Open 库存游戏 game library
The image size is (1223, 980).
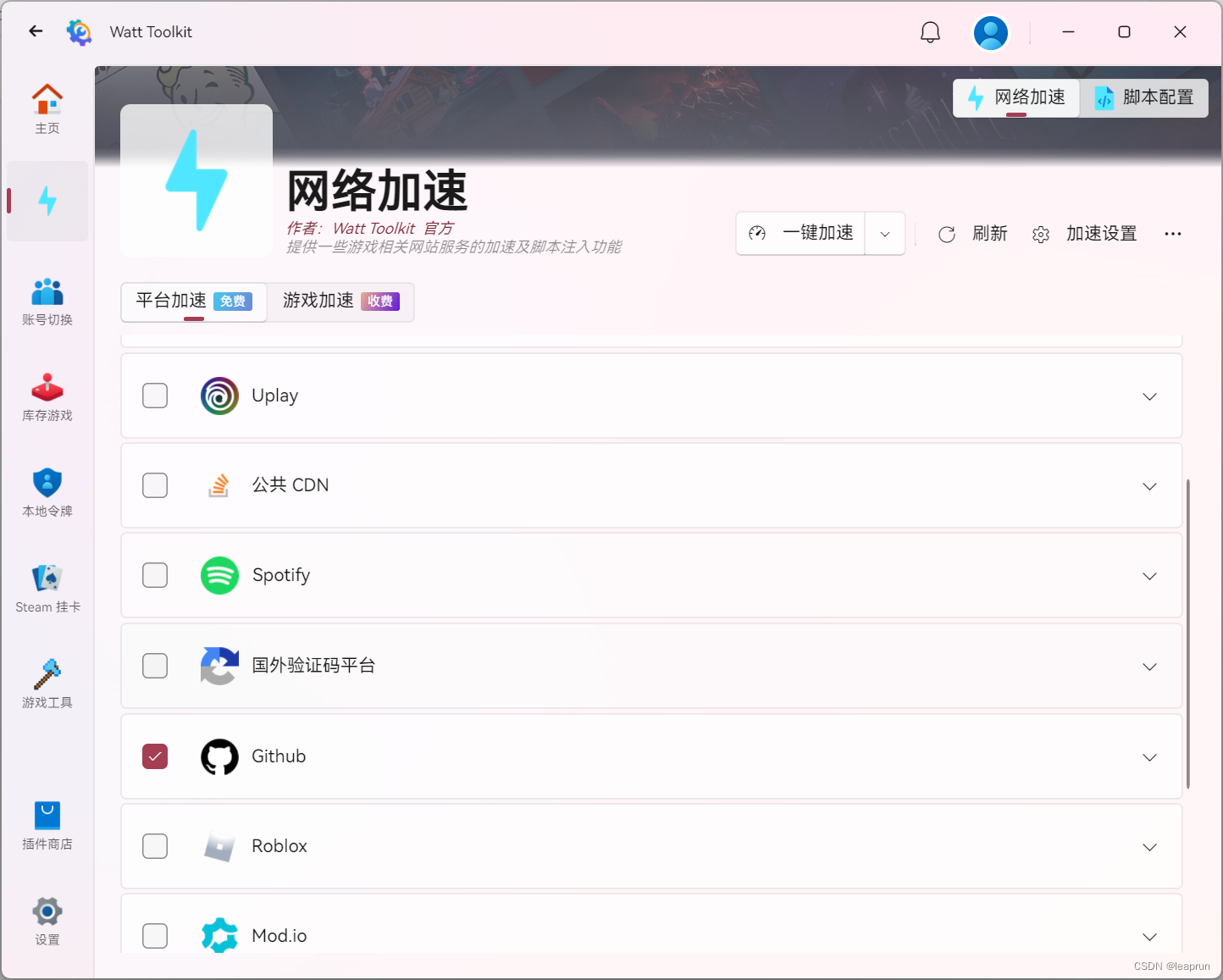click(x=47, y=397)
